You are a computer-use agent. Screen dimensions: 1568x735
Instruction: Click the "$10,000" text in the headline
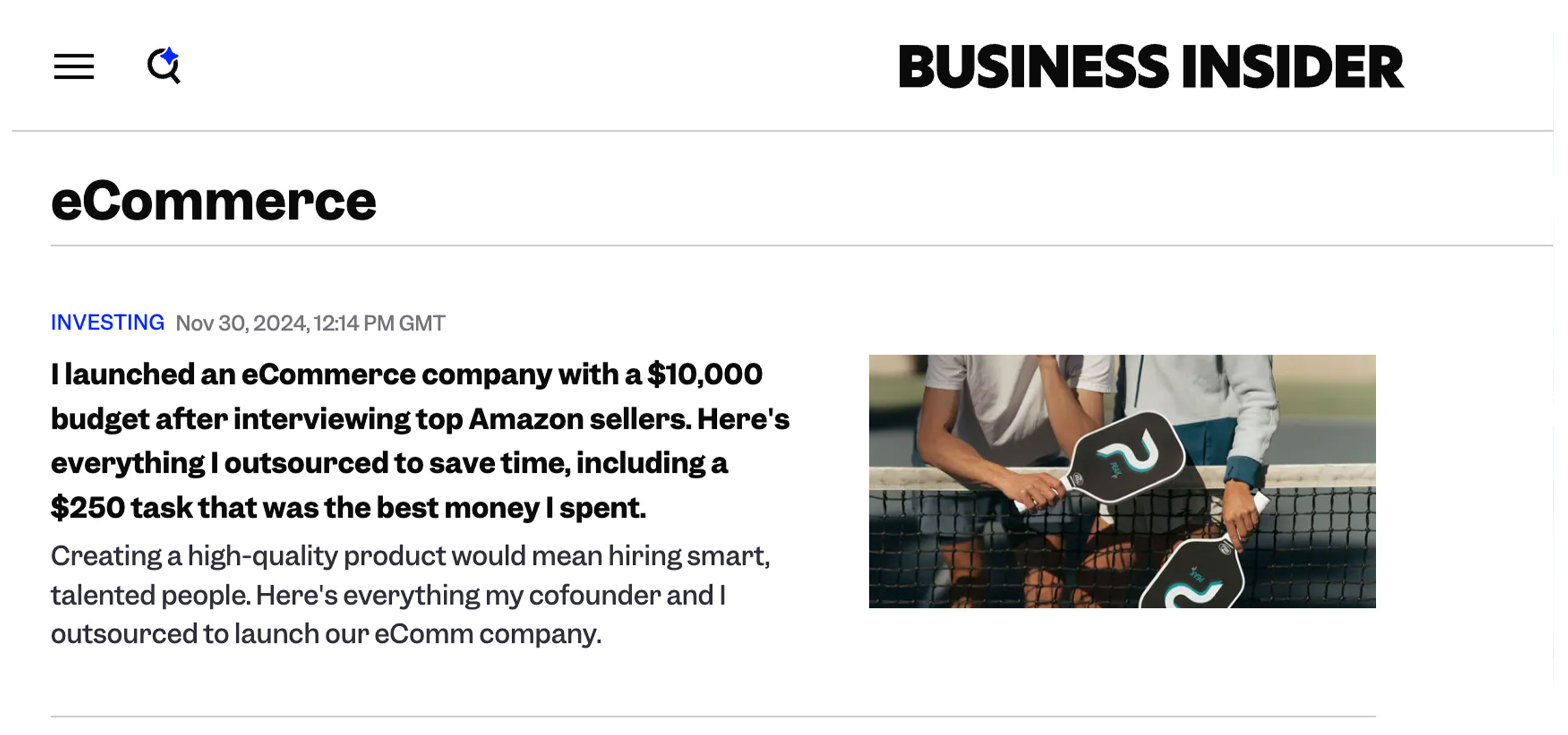tap(704, 374)
